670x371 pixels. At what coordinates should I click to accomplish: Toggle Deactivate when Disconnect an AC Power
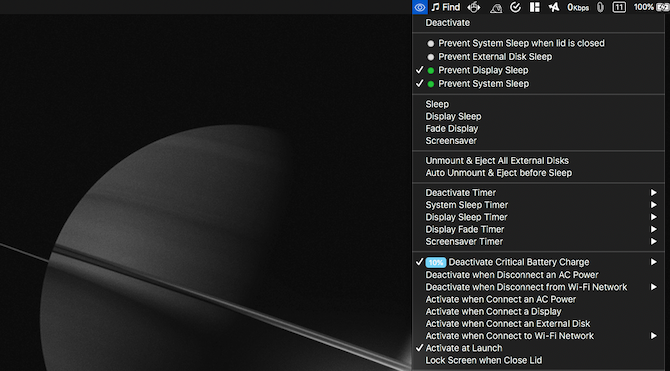(x=538, y=275)
